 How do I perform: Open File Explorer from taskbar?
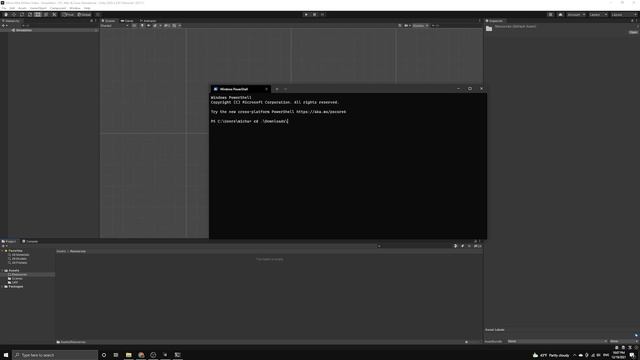[129, 355]
